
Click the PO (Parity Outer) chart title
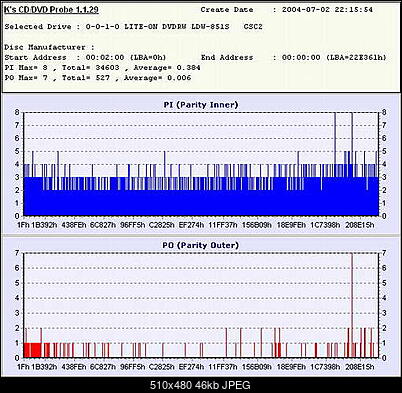pyautogui.click(x=201, y=245)
